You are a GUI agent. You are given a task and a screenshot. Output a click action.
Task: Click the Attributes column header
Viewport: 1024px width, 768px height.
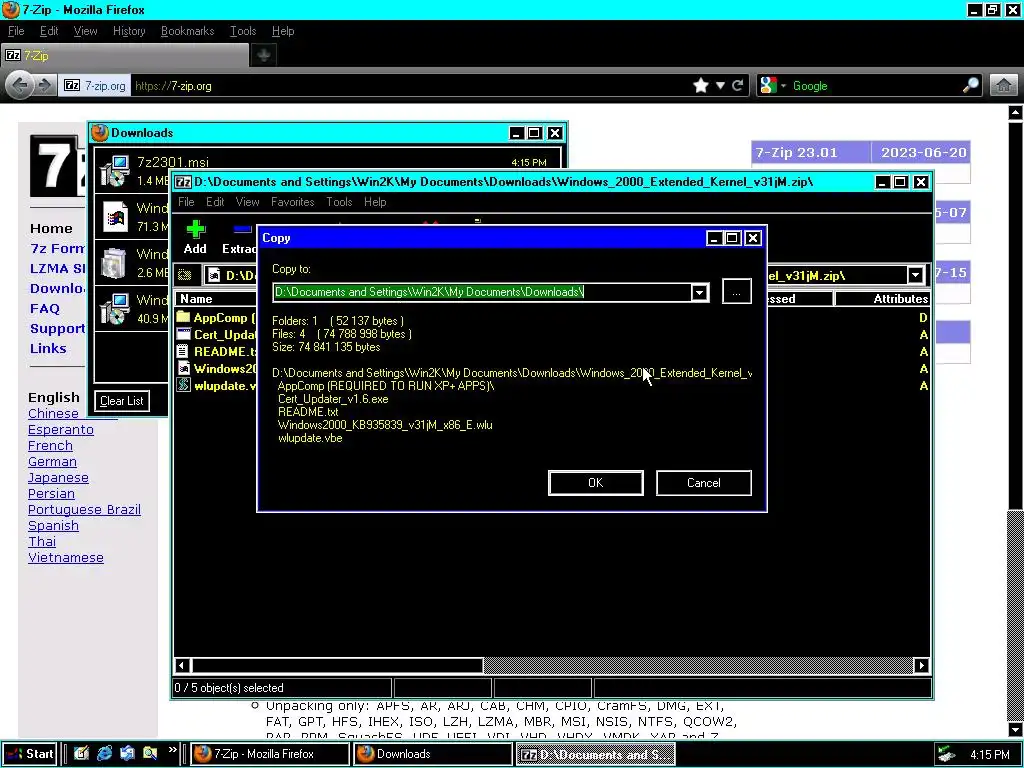pos(882,298)
